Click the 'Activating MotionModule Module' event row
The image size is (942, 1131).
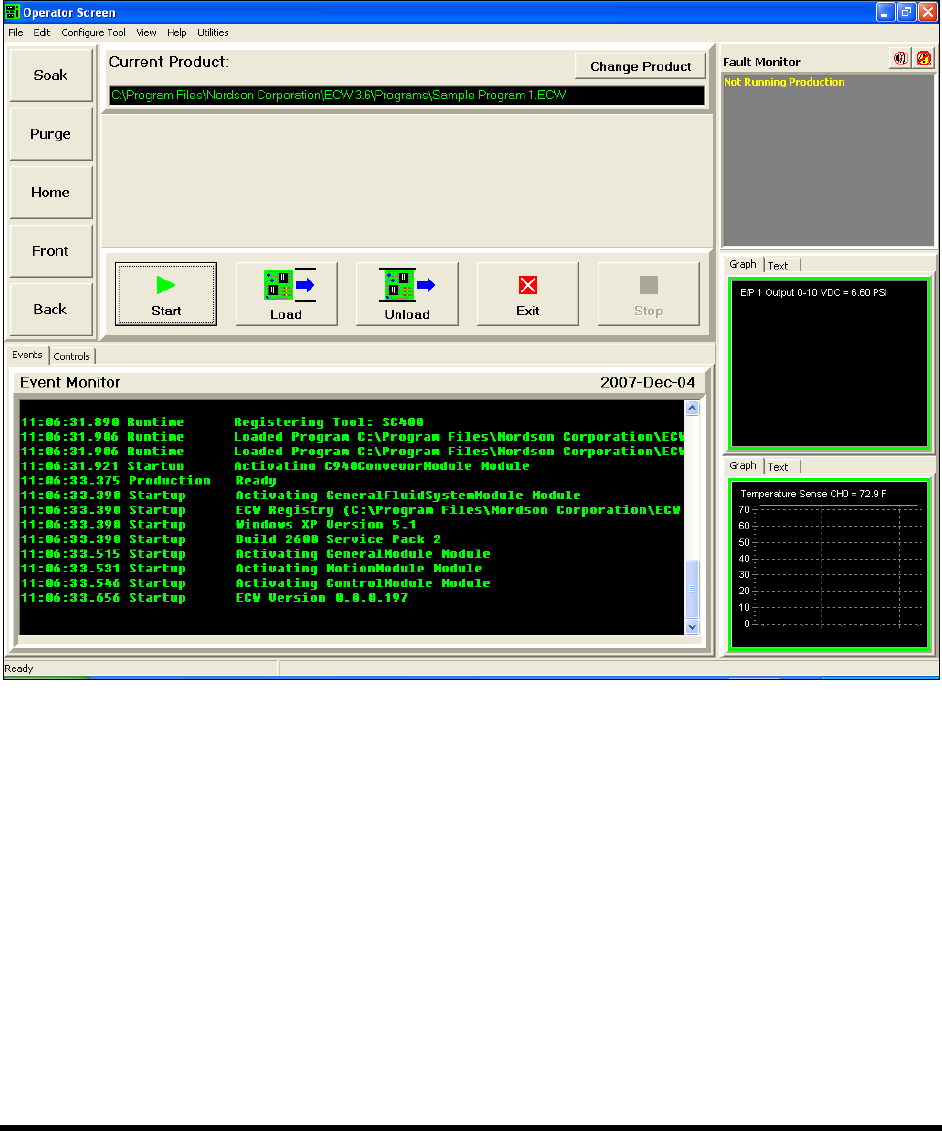(x=352, y=568)
